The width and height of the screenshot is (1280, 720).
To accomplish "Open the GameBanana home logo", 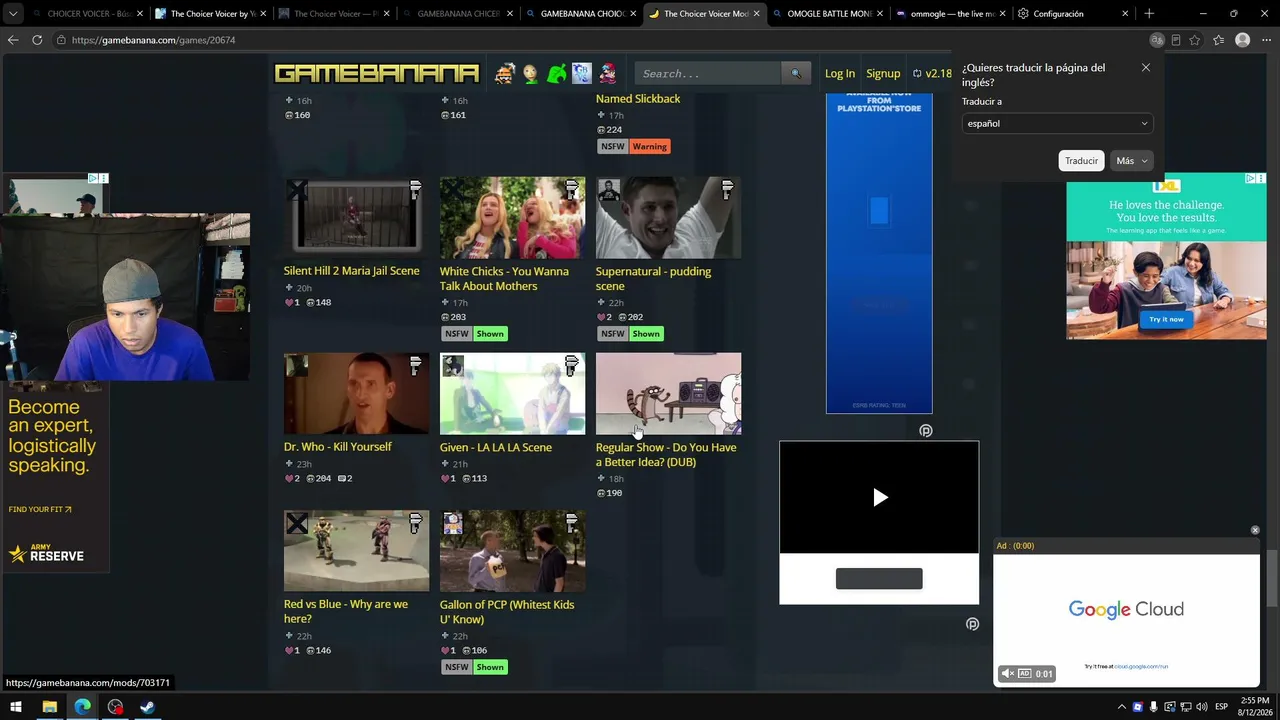I will tap(377, 73).
